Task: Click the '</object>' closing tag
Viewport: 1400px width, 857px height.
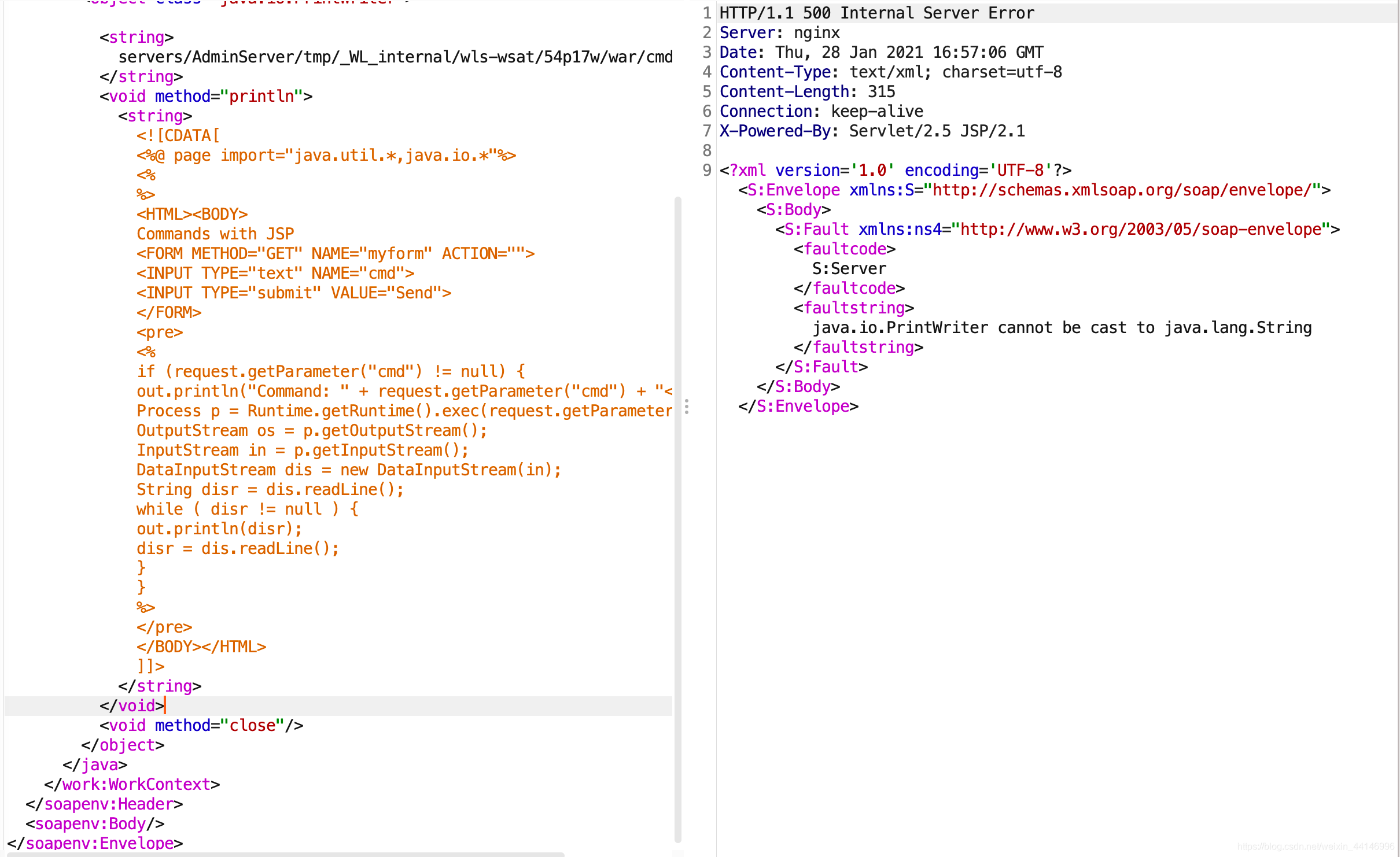Action: click(x=122, y=745)
